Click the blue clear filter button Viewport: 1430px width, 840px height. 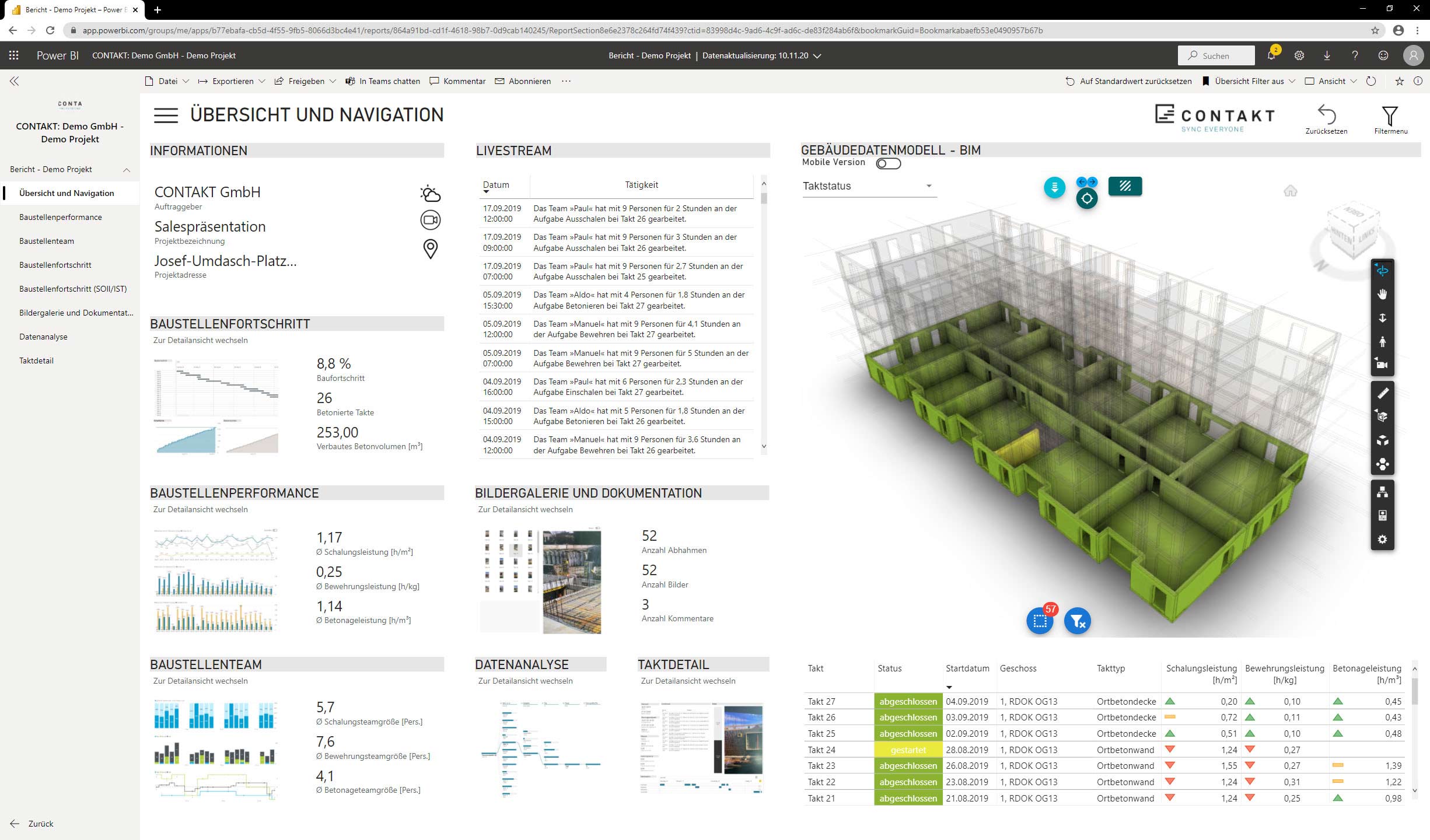[x=1077, y=621]
